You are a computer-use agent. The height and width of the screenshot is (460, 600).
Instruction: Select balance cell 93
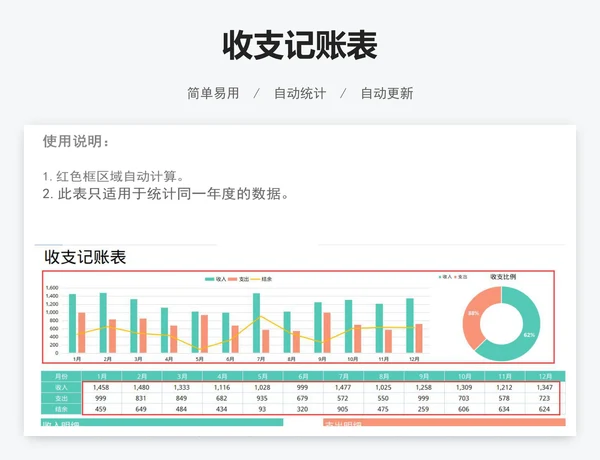pyautogui.click(x=262, y=409)
